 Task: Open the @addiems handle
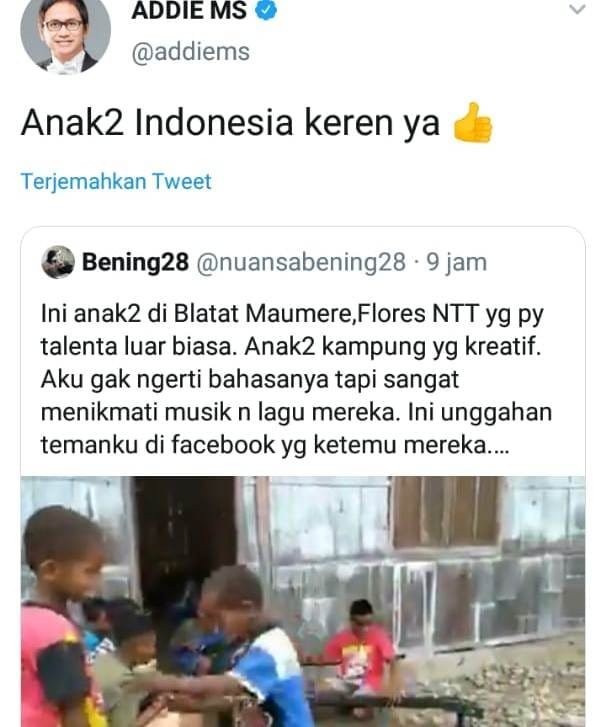[x=191, y=51]
